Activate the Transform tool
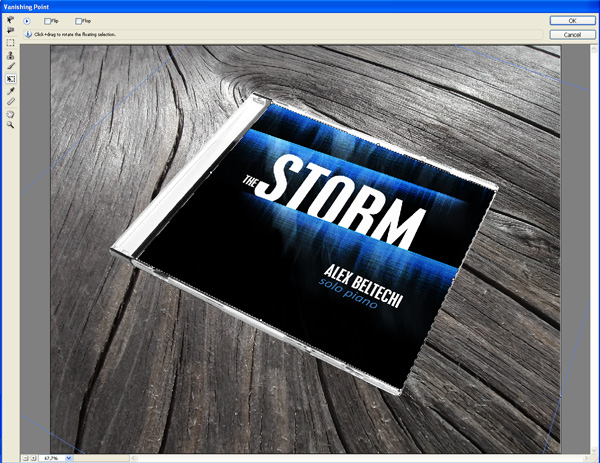 pos(10,79)
